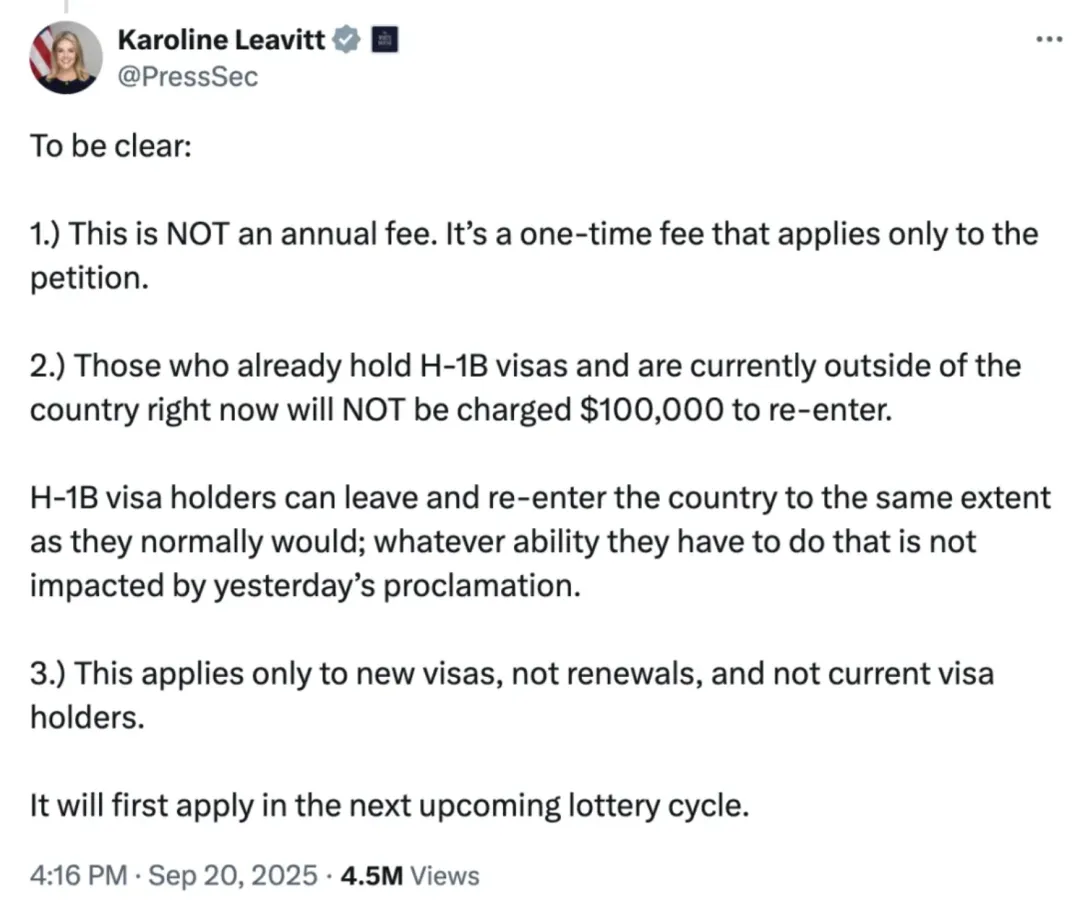
Task: Click the Karoline Leavitt display name
Action: (x=221, y=40)
